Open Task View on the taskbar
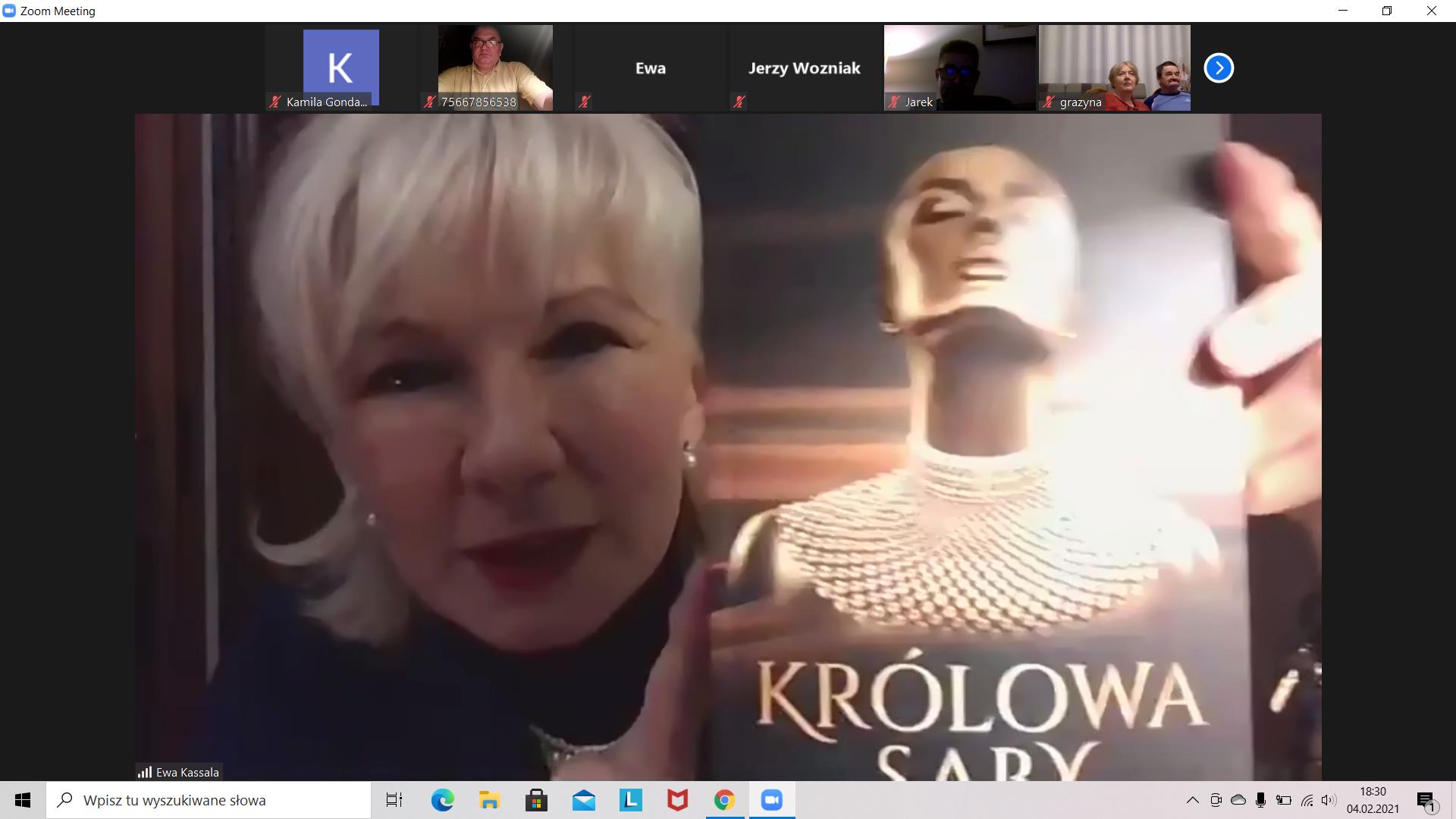 click(x=394, y=800)
